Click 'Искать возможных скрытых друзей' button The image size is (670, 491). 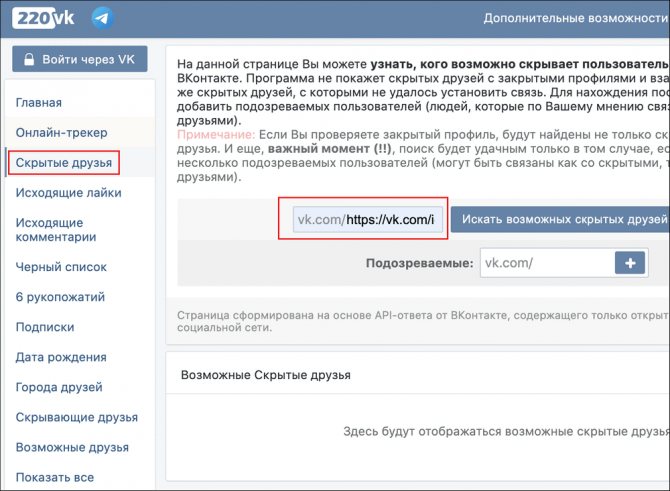click(x=560, y=219)
